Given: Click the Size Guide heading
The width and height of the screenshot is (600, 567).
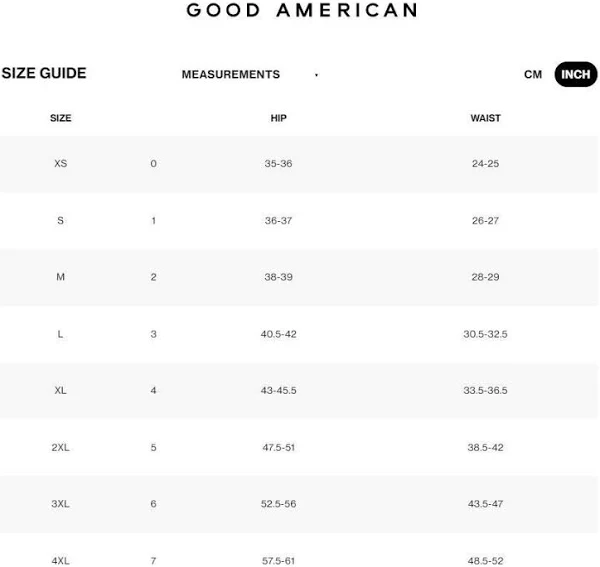Looking at the screenshot, I should 44,73.
